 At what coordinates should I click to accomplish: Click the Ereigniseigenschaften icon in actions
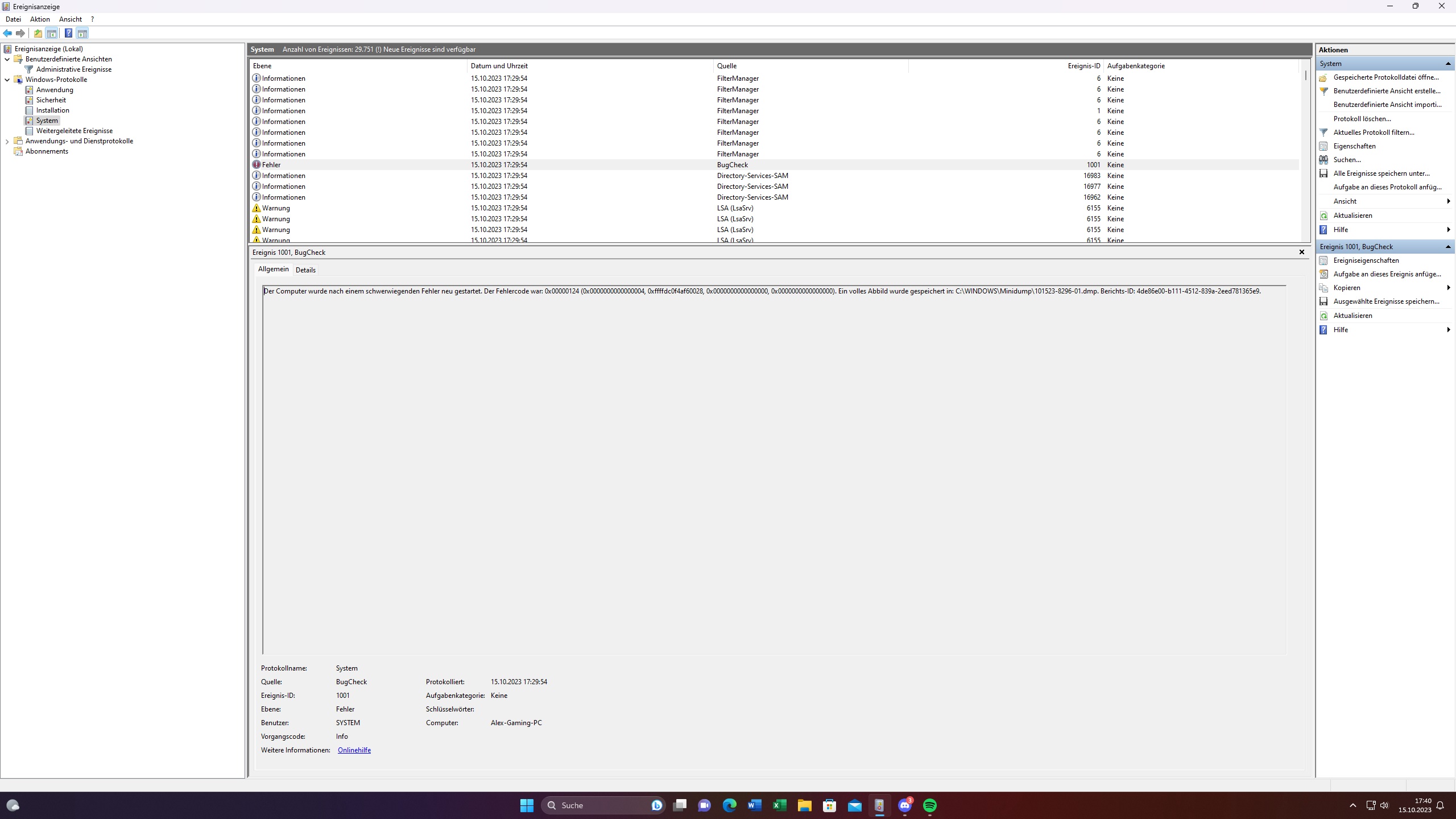tap(1323, 260)
